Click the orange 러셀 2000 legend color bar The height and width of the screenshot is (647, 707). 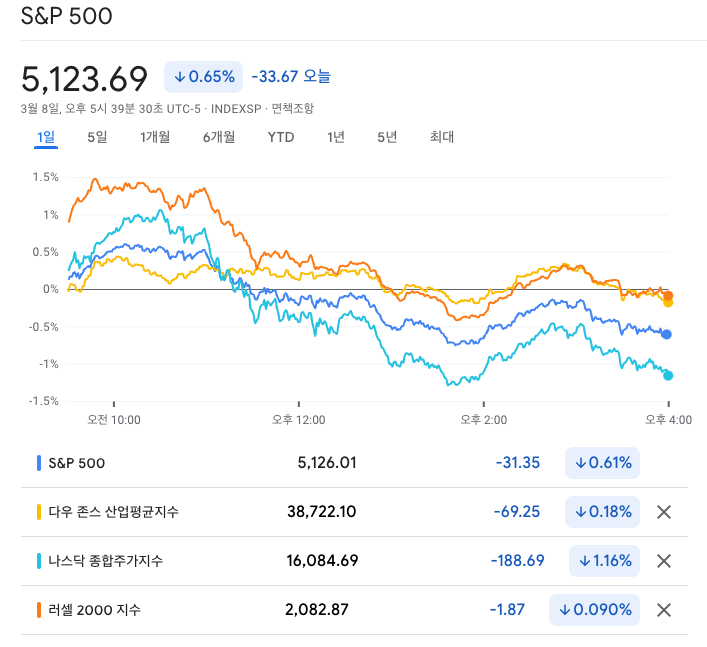[x=39, y=610]
